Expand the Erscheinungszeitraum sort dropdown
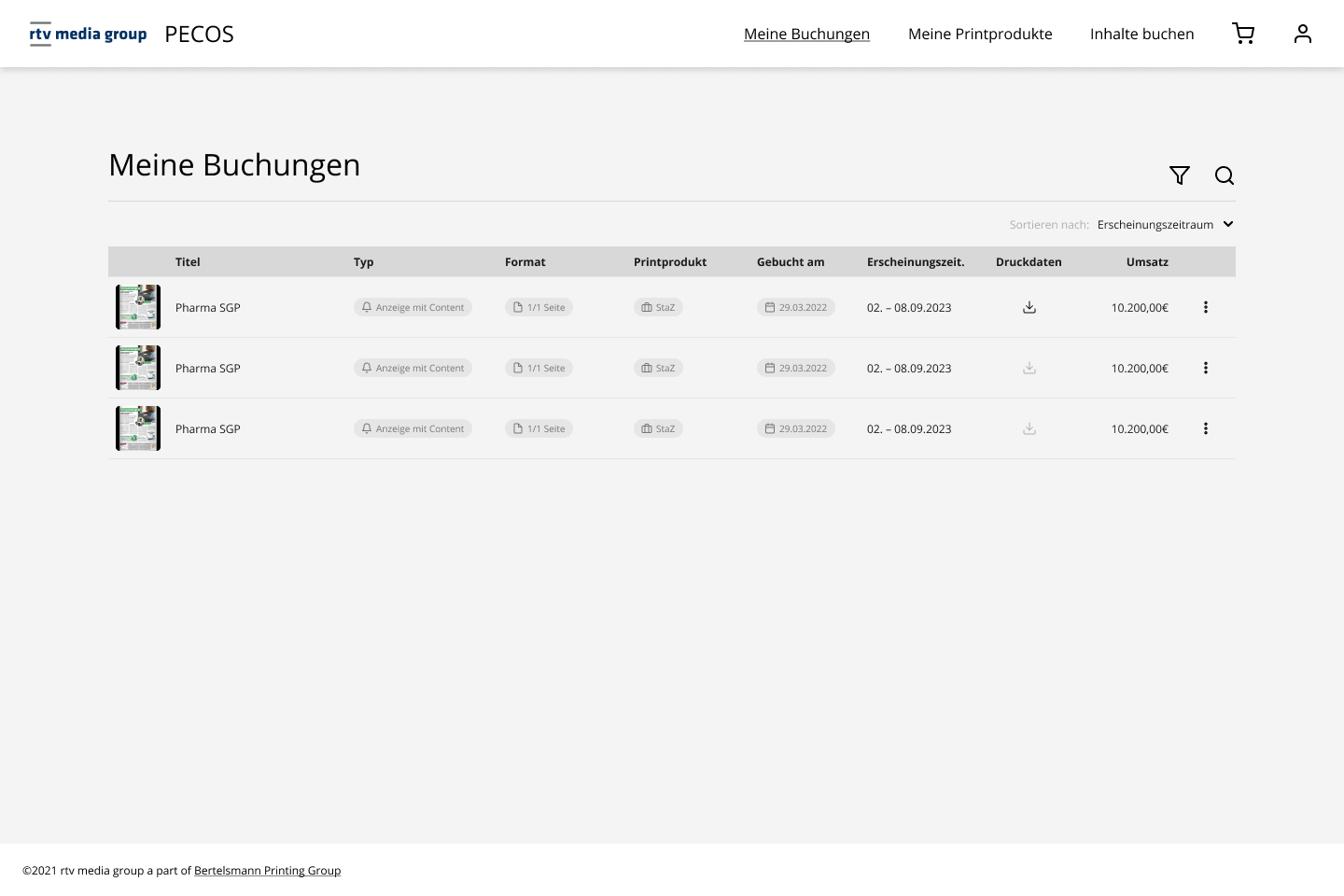This screenshot has width=1344, height=896. coord(1166,224)
